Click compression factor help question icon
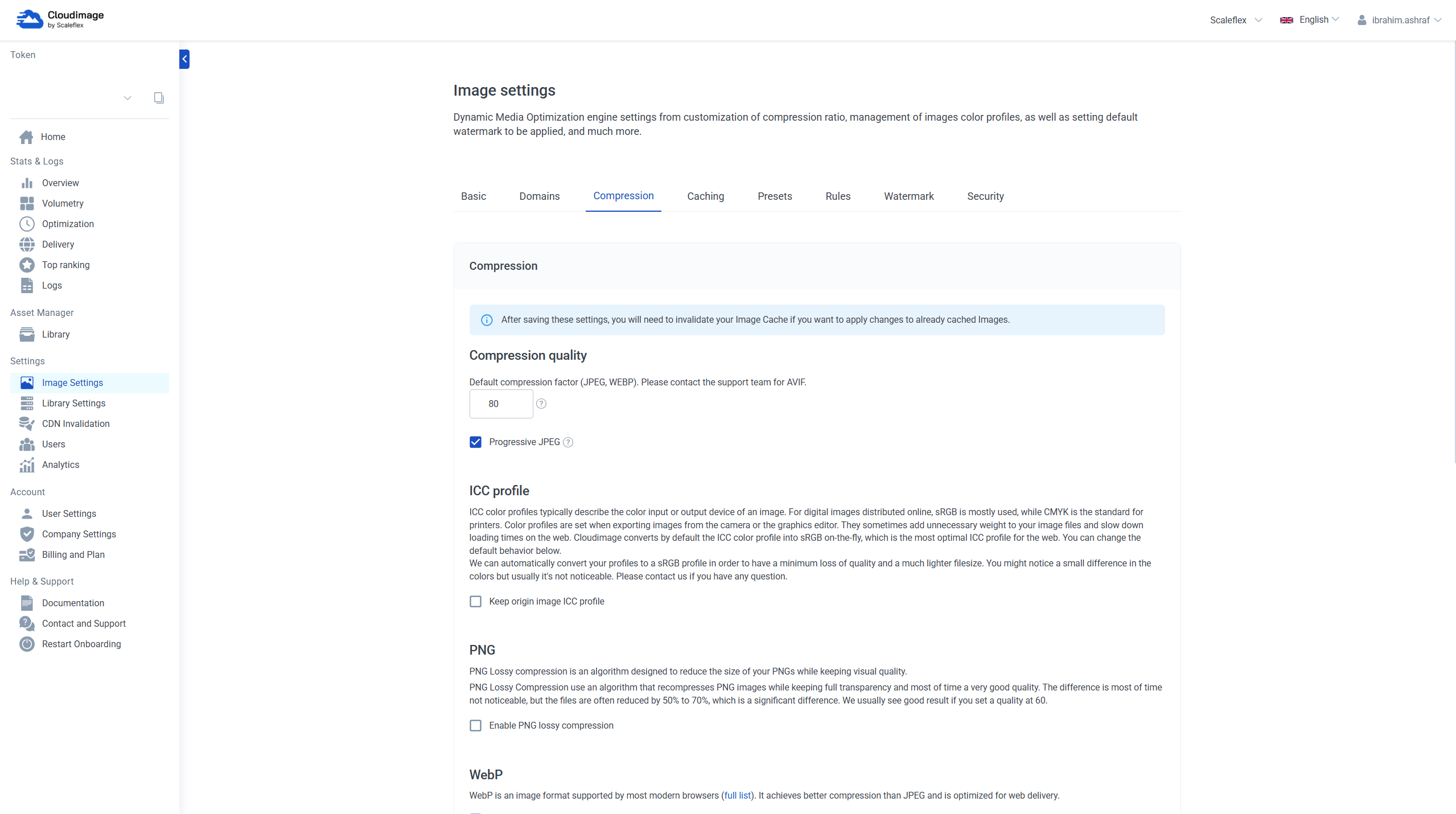This screenshot has width=1456, height=814. [x=541, y=404]
